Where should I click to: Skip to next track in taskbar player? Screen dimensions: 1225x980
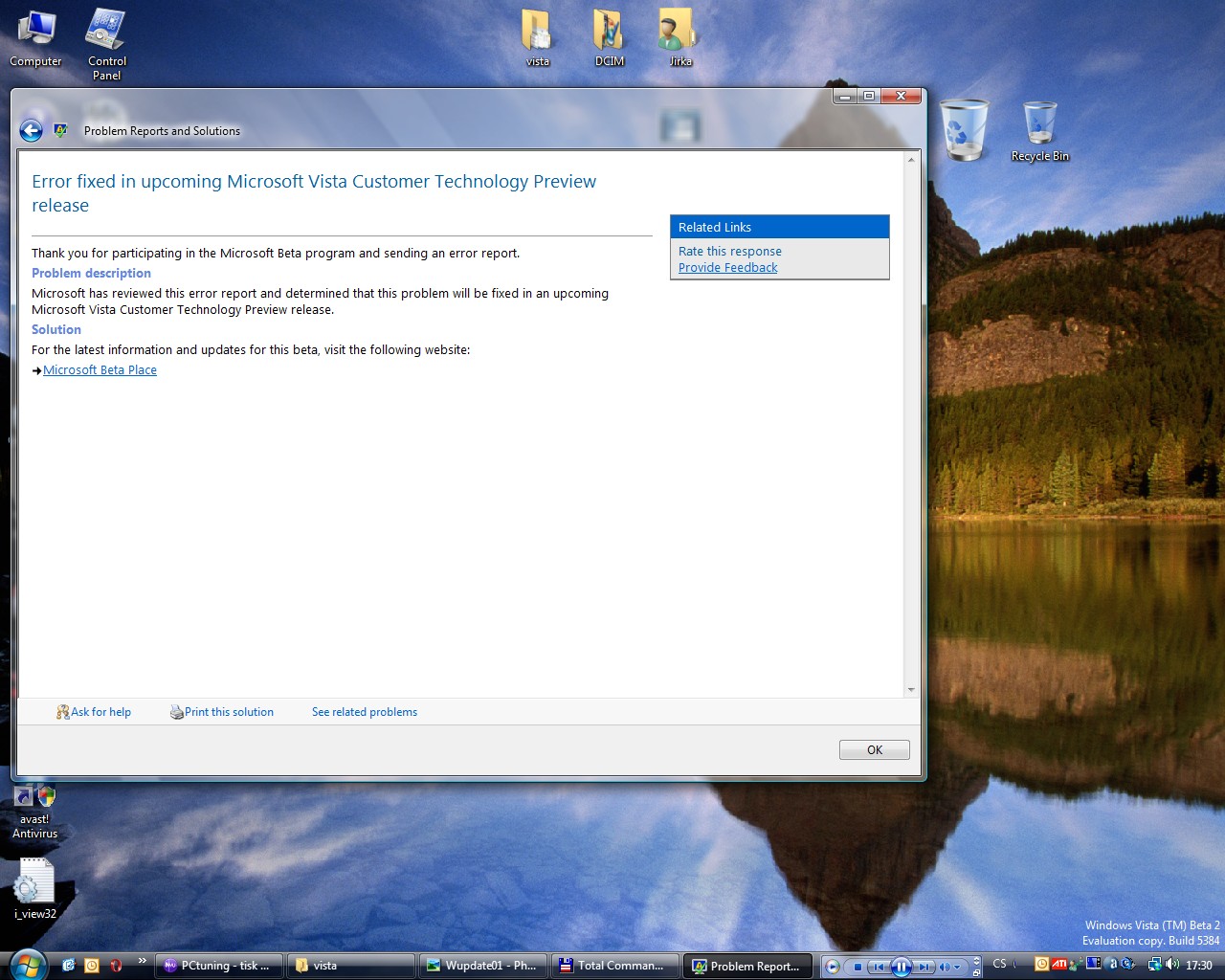924,967
